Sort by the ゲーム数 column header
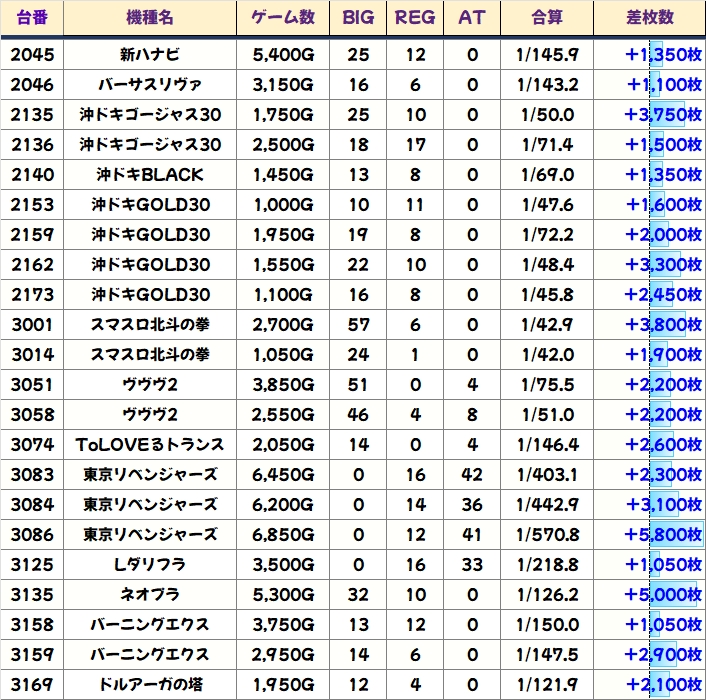706x700 pixels. [x=284, y=18]
